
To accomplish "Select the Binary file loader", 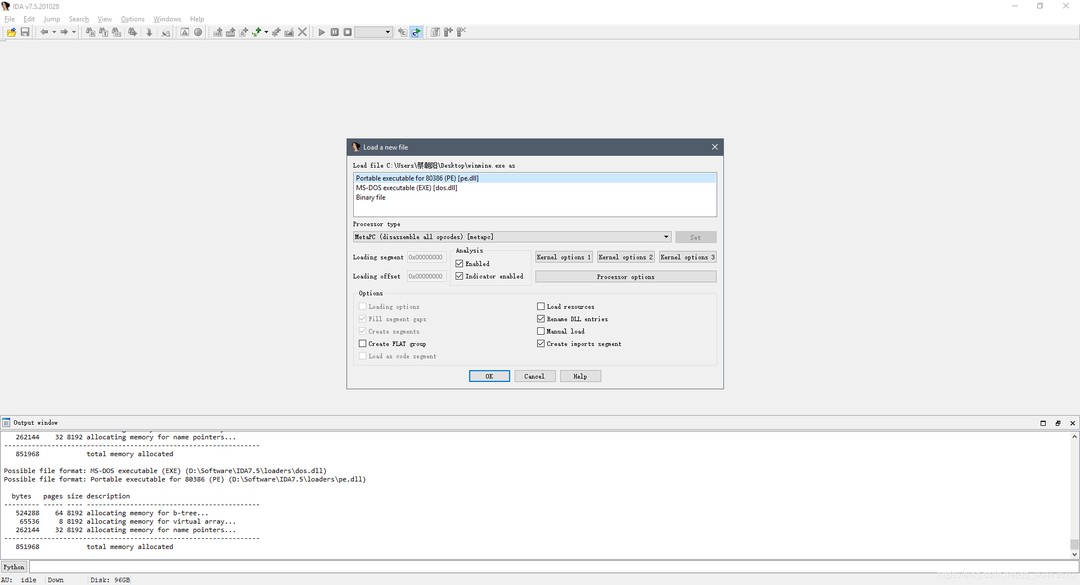I will point(534,197).
